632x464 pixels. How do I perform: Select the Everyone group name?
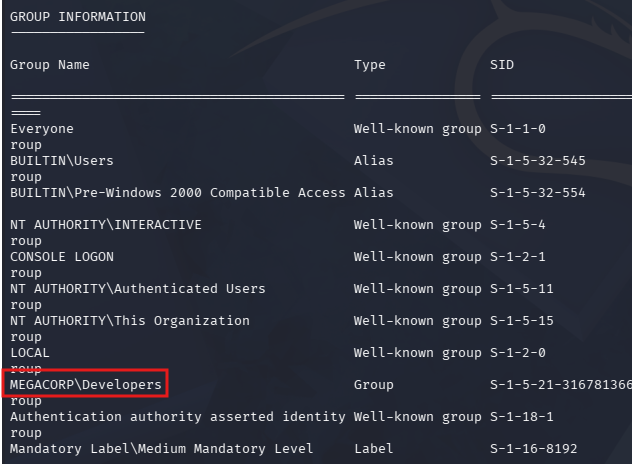pyautogui.click(x=42, y=129)
